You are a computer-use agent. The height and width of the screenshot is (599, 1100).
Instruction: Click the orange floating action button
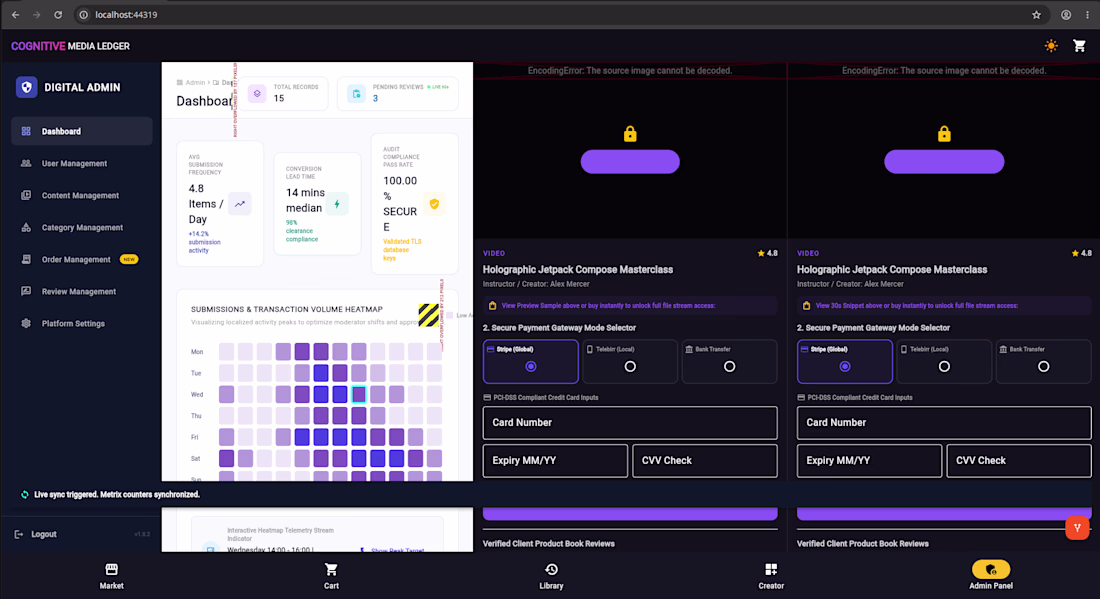pyautogui.click(x=1077, y=527)
